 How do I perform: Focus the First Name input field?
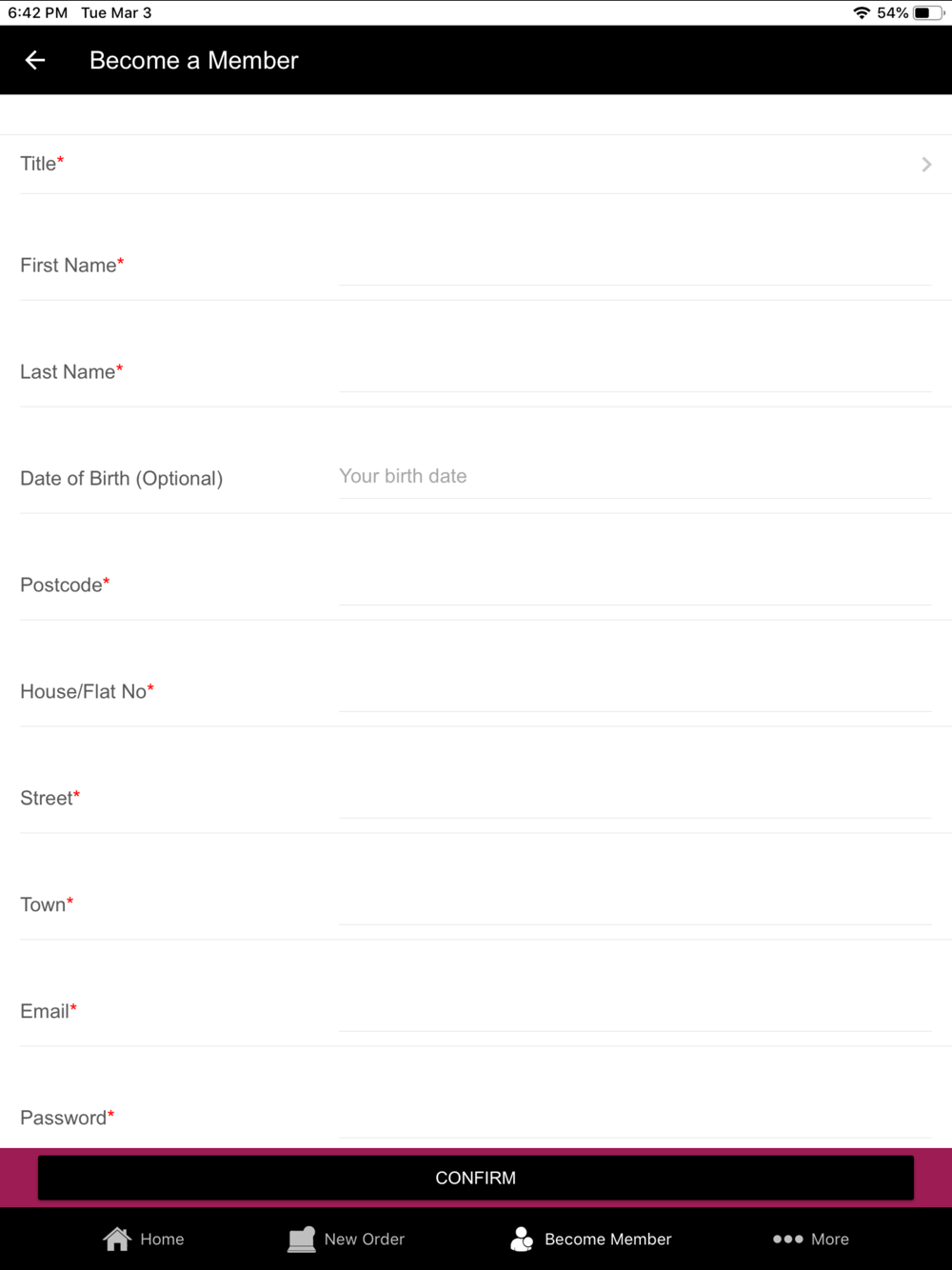(x=635, y=264)
